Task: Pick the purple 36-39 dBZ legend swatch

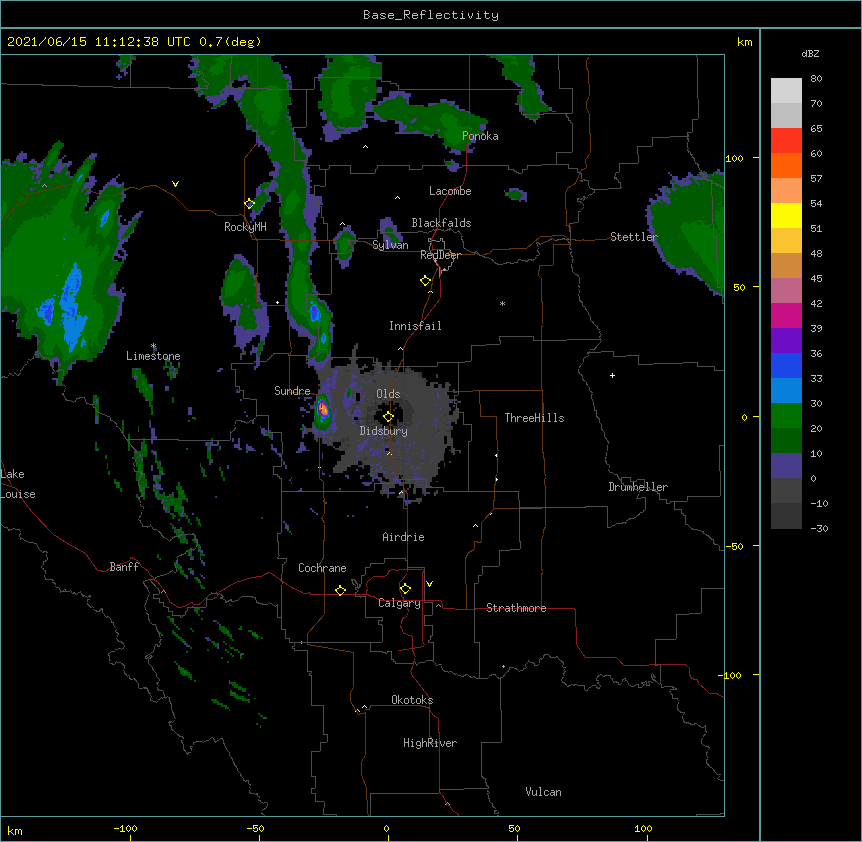Action: pyautogui.click(x=786, y=341)
